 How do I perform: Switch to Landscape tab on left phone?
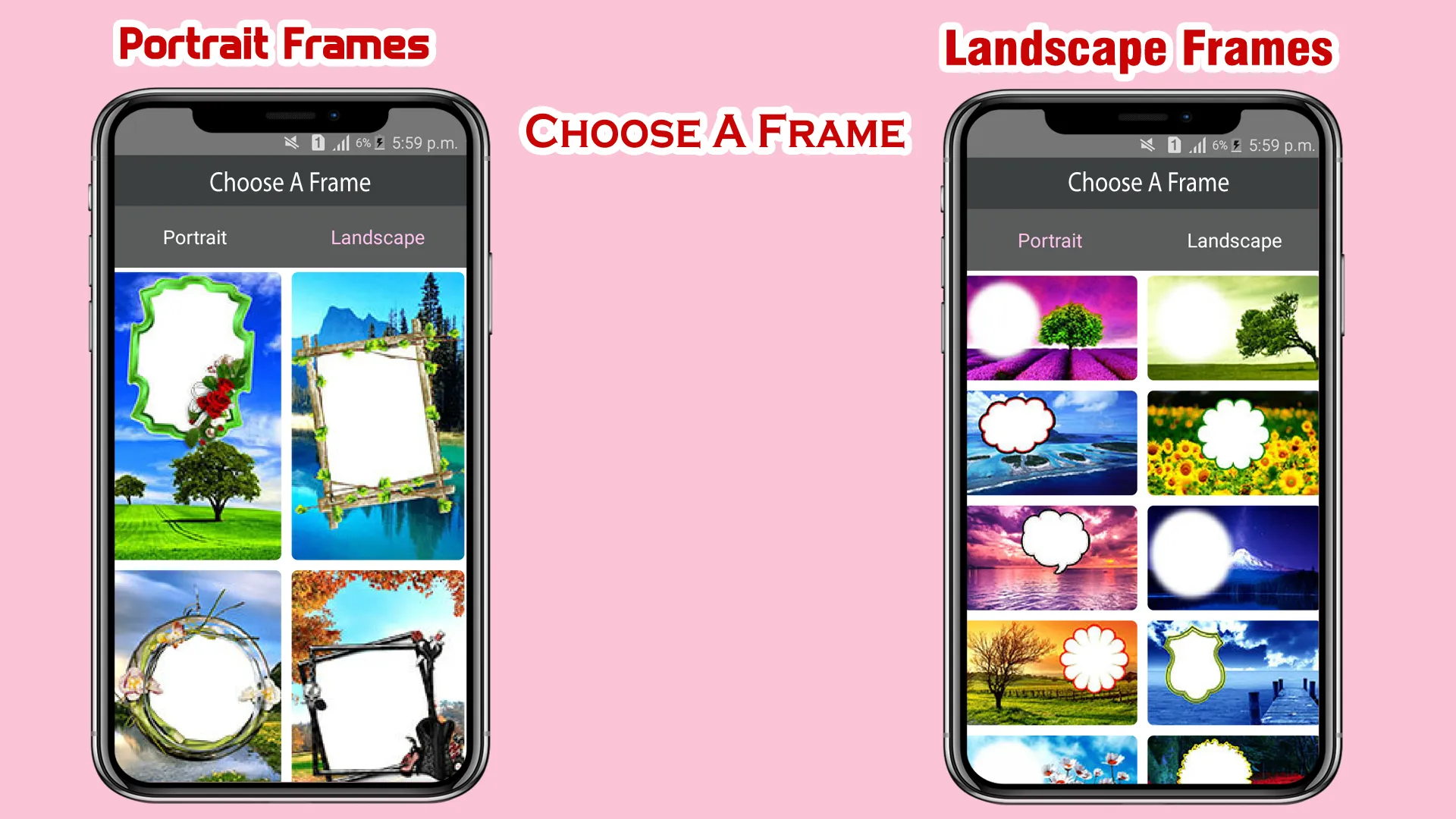click(x=378, y=237)
